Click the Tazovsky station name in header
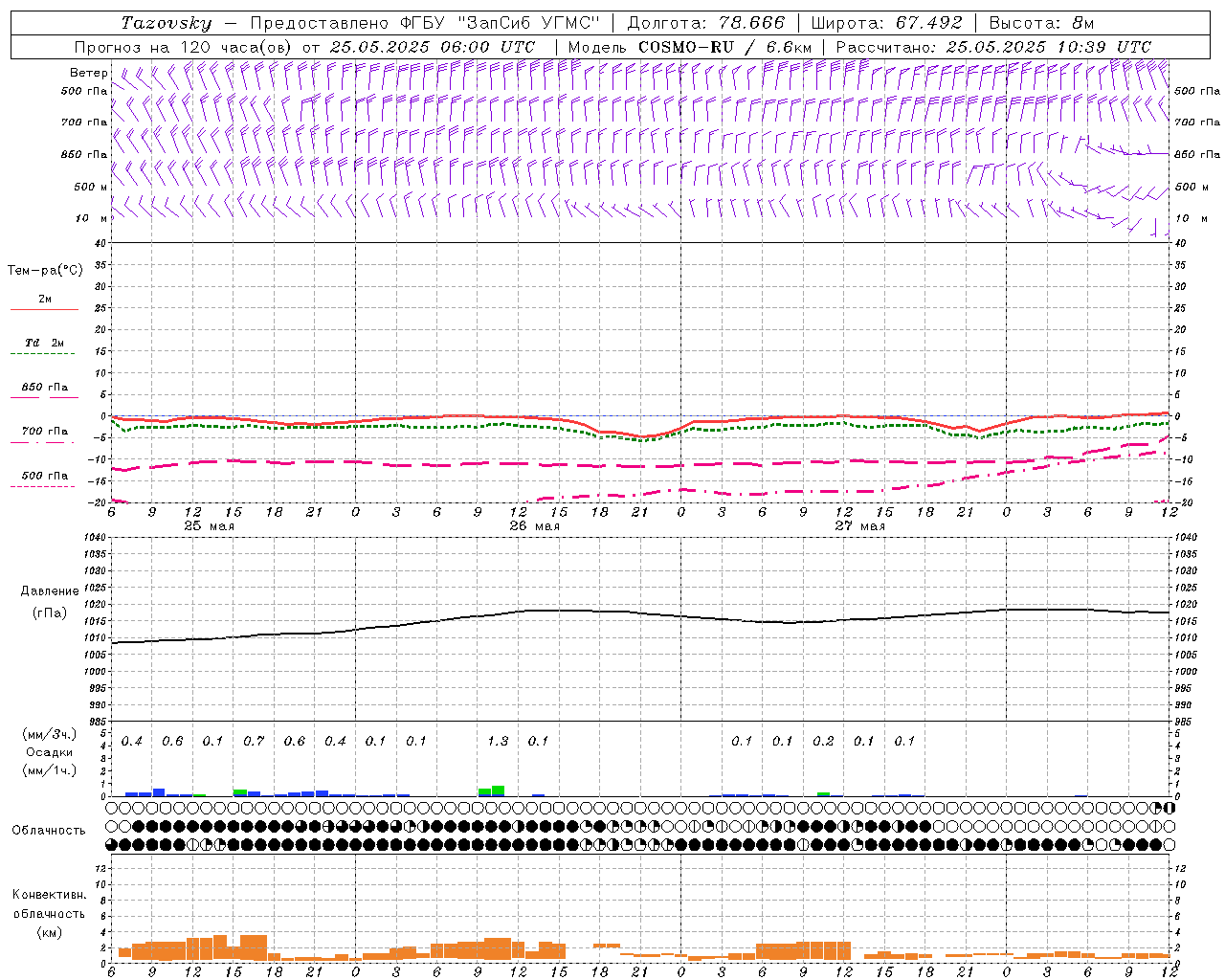This screenshot has width=1225, height=980. coord(167,23)
